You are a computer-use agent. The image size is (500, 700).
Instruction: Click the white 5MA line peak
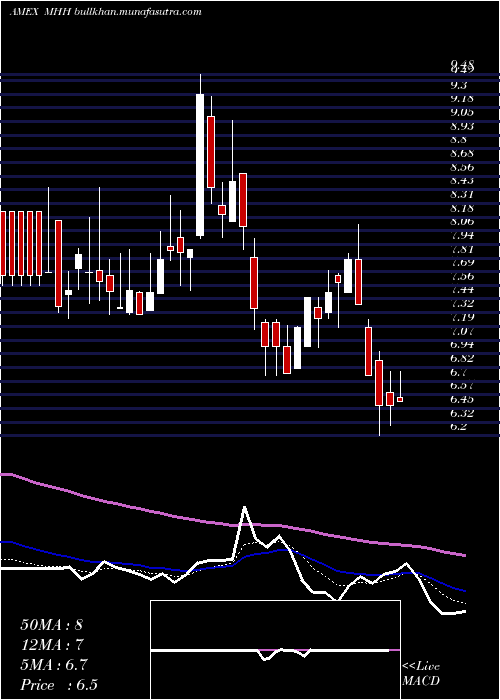coord(244,508)
